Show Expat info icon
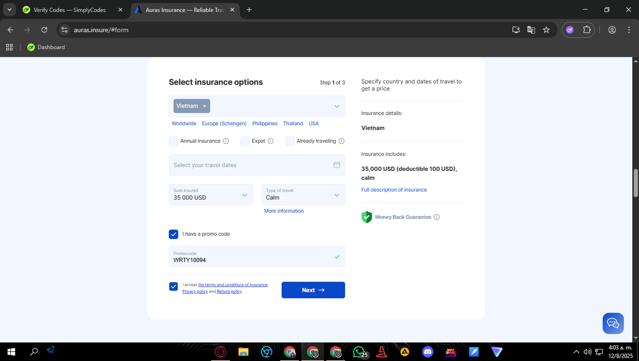This screenshot has height=361, width=639. coord(271,141)
